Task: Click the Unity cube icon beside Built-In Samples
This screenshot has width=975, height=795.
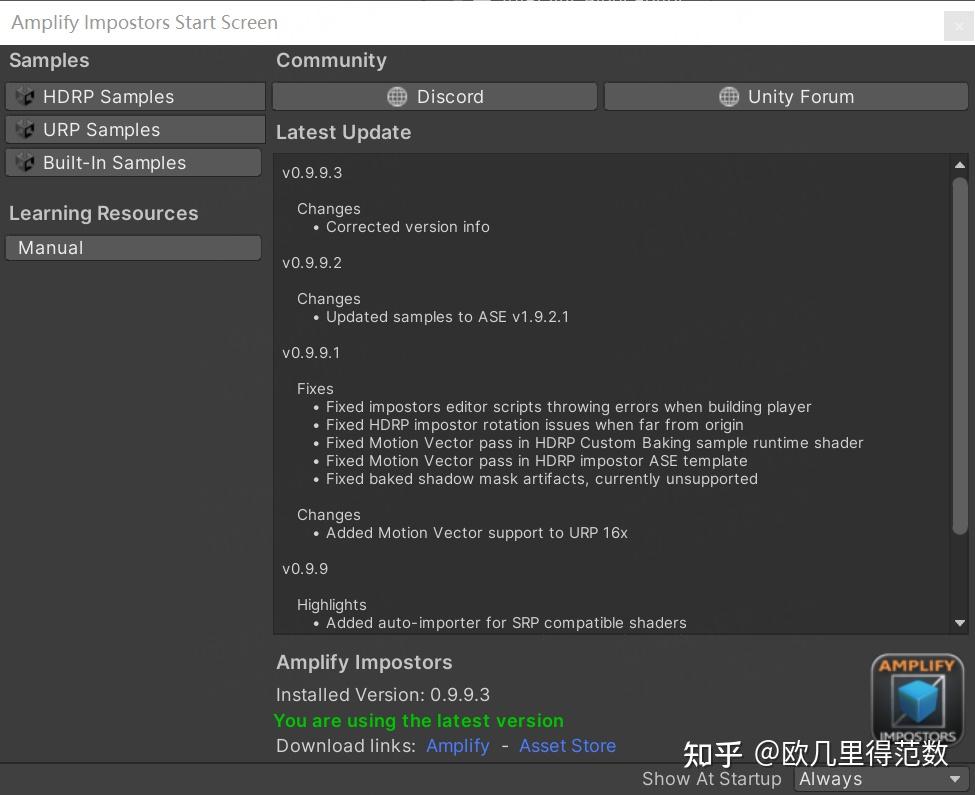Action: [25, 162]
